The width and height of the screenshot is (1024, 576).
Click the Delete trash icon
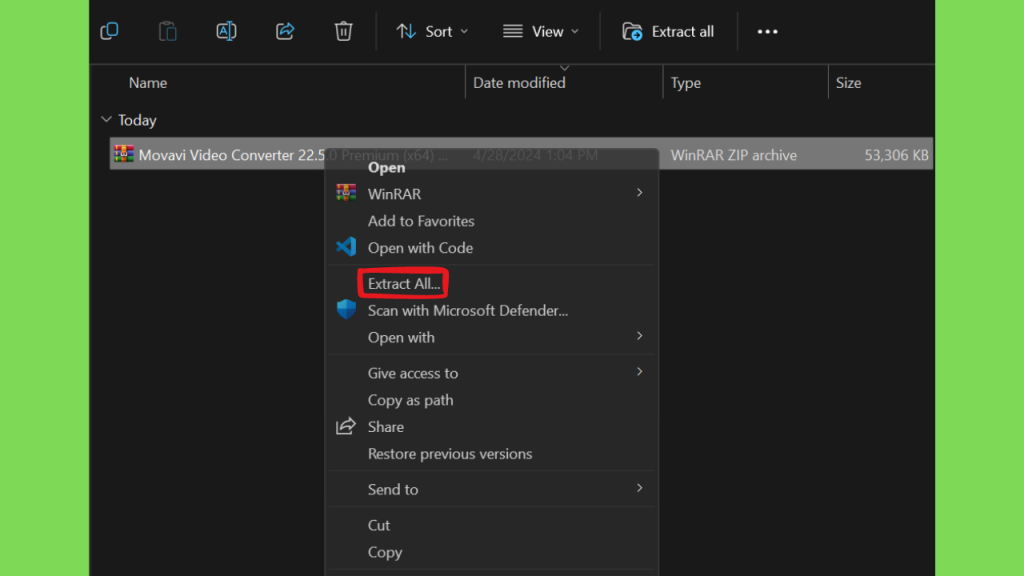[344, 31]
